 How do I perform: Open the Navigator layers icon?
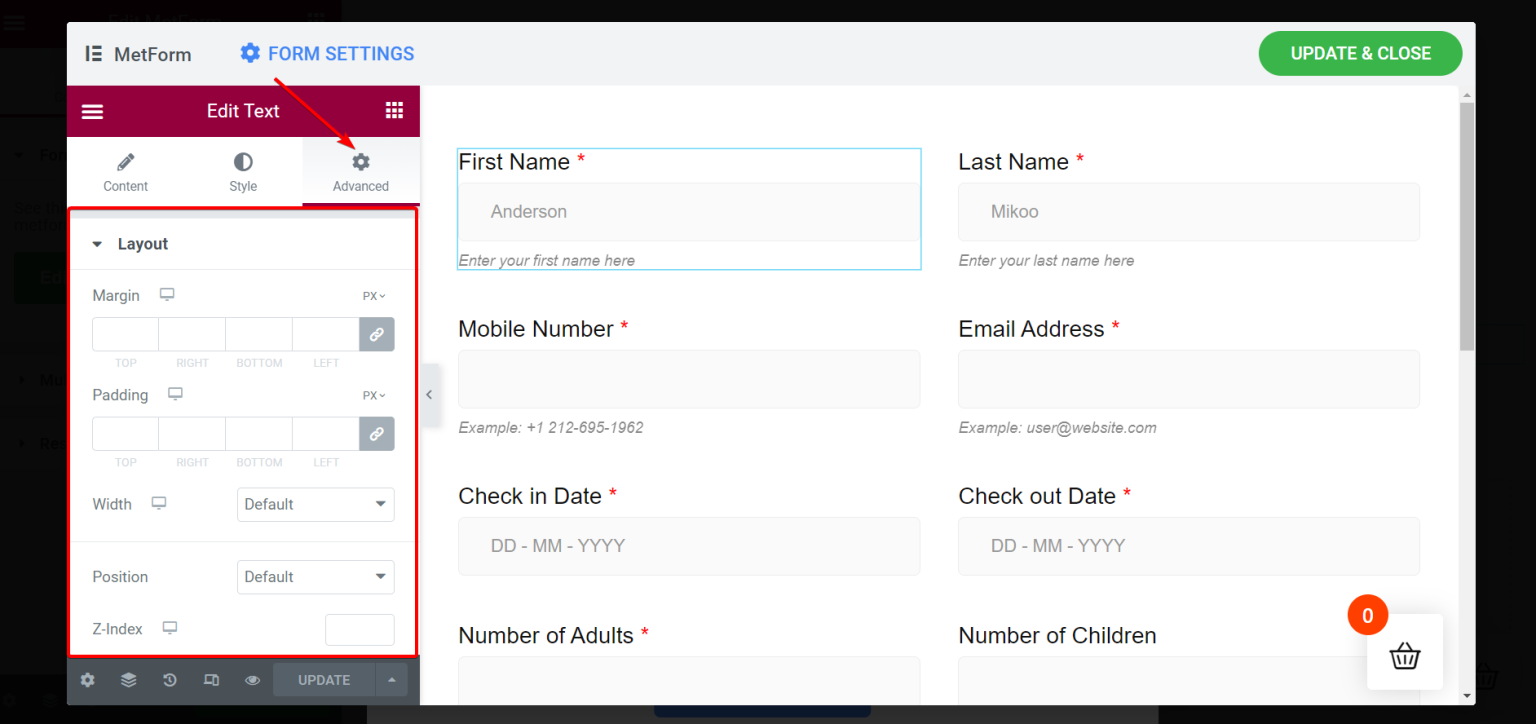(x=128, y=679)
